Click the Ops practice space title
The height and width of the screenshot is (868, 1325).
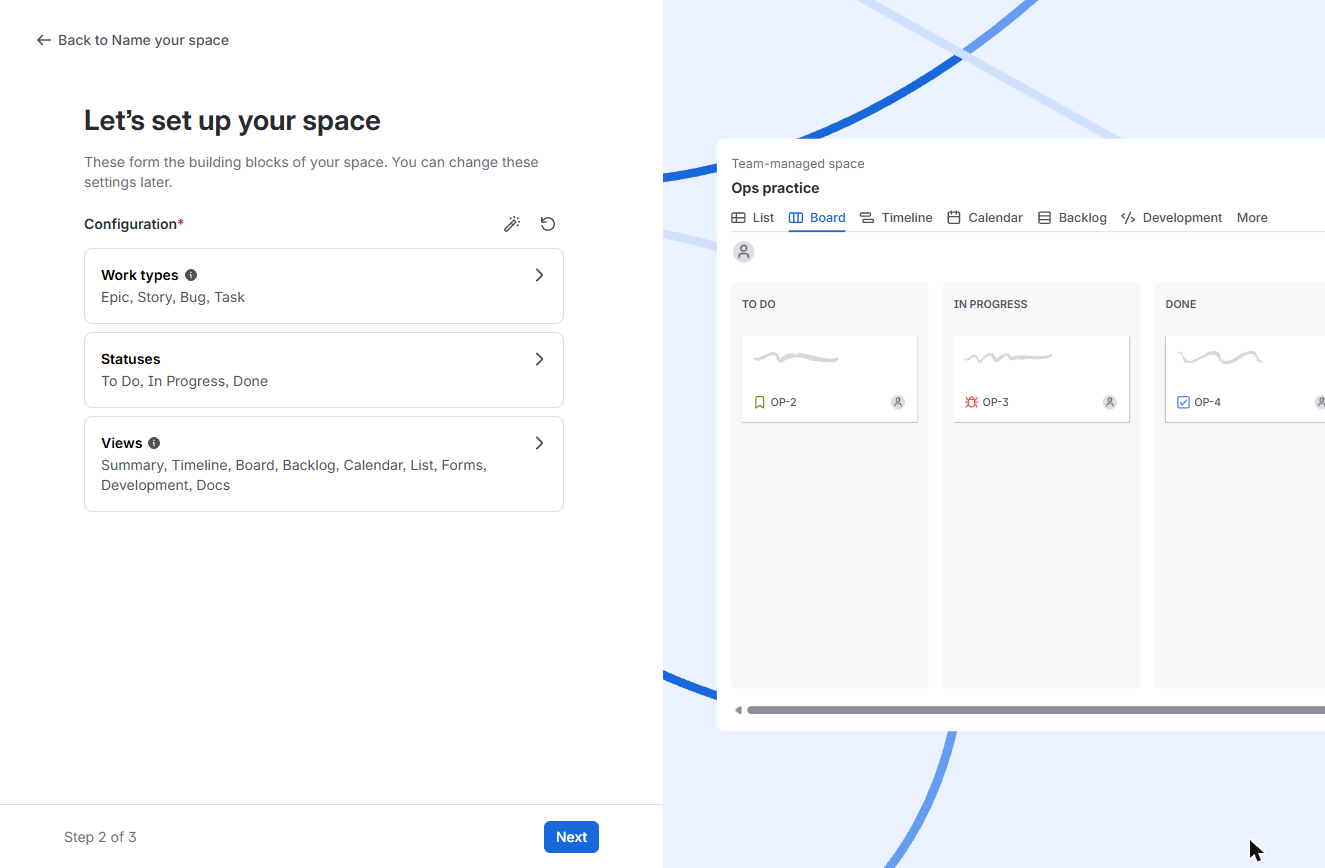pyautogui.click(x=775, y=188)
